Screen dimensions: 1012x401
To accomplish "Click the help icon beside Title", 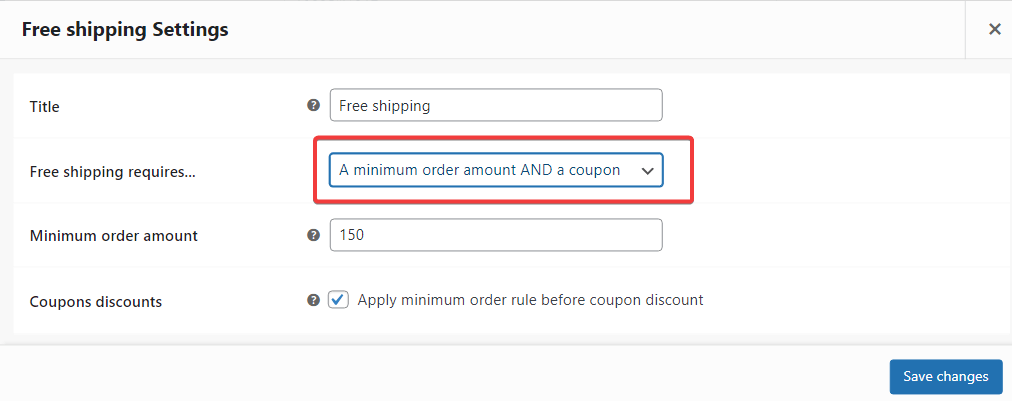I will pos(314,105).
